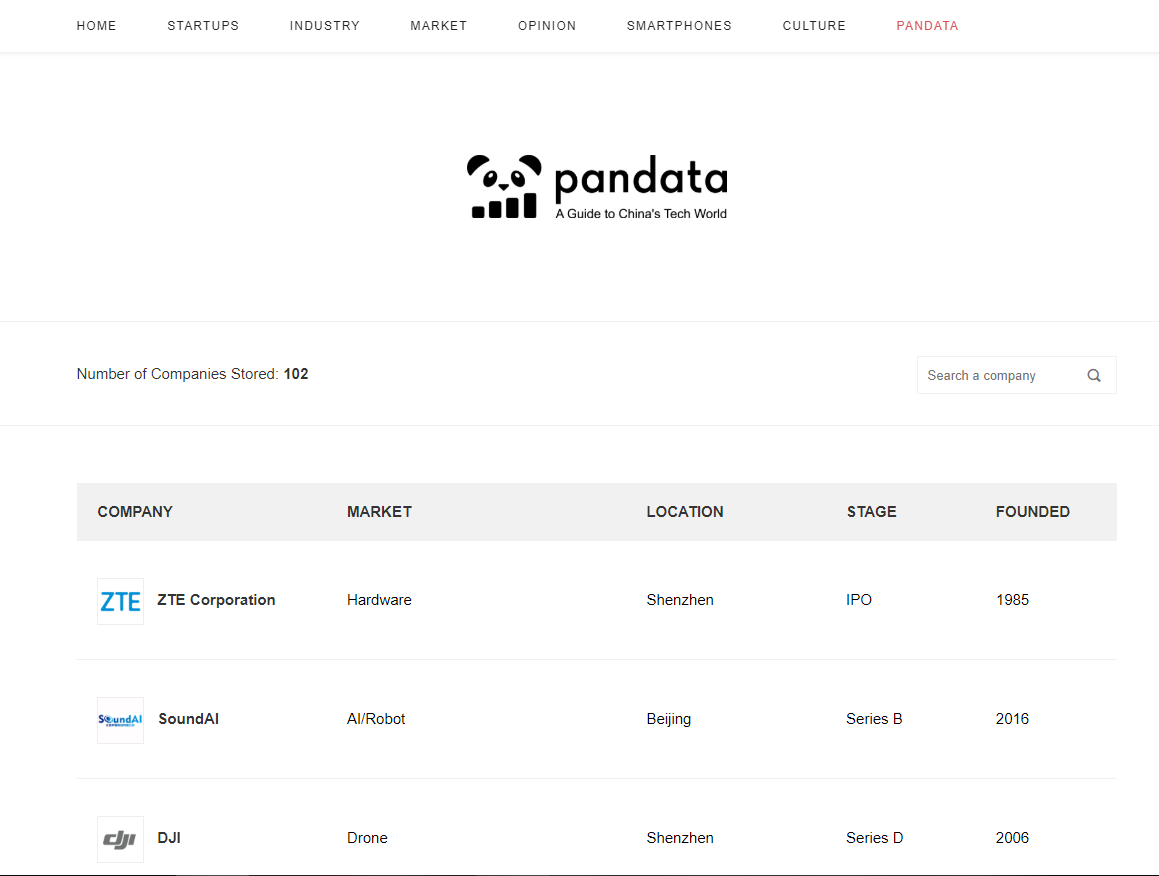The height and width of the screenshot is (876, 1159).
Task: Open the HOME page
Action: [x=96, y=25]
